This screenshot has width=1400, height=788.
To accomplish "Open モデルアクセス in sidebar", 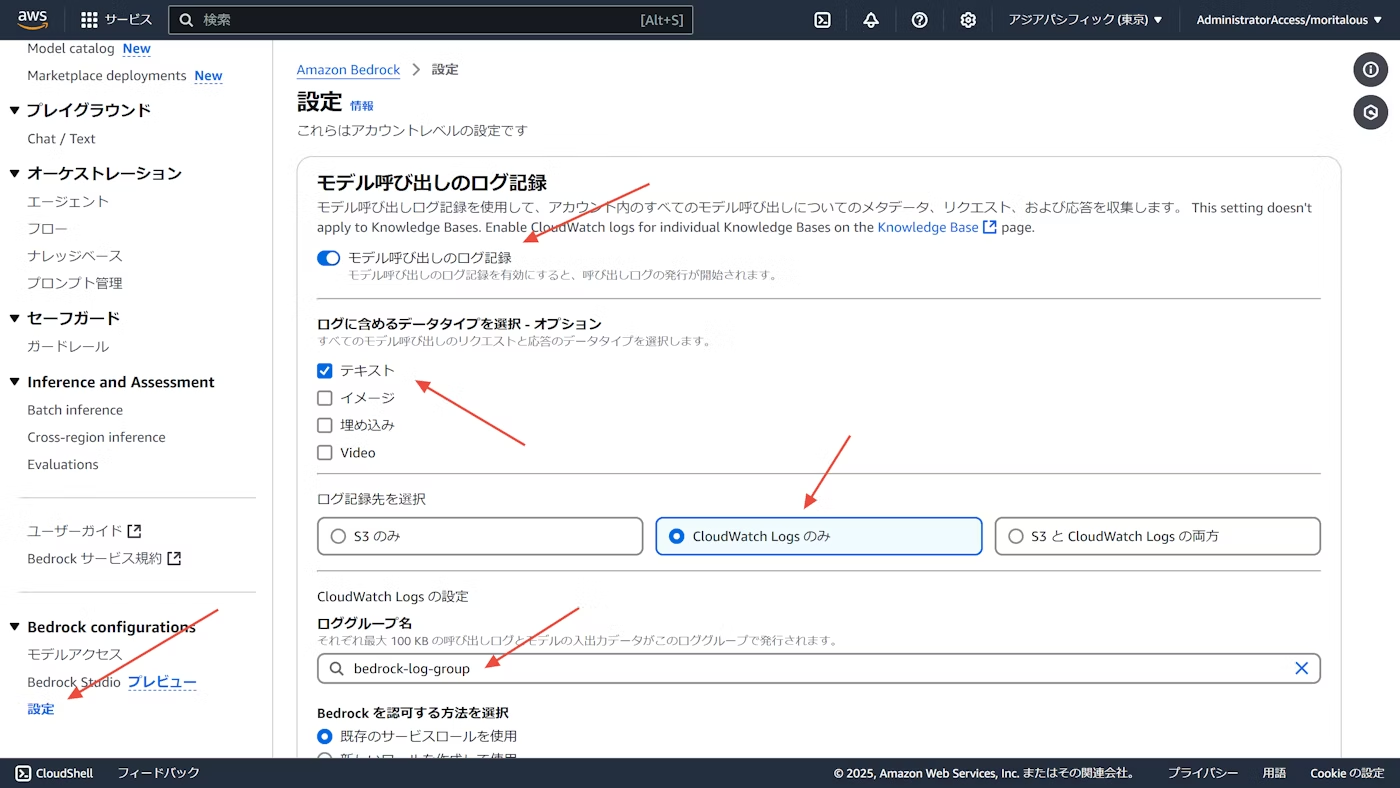I will pos(75,654).
